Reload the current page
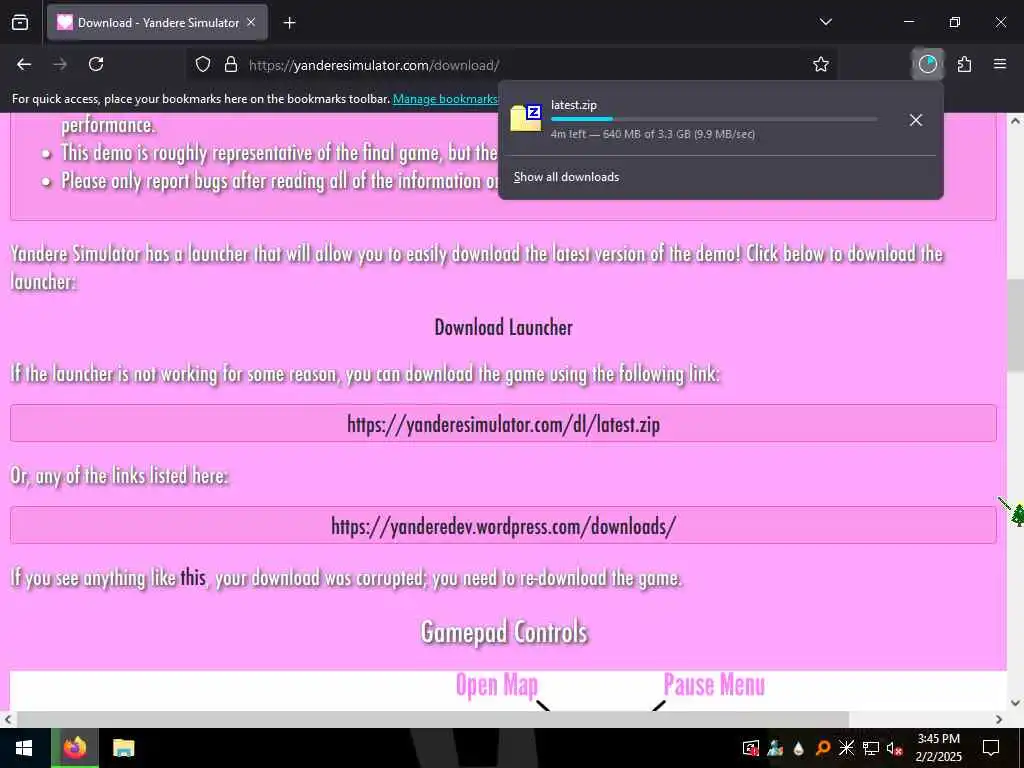This screenshot has width=1024, height=768. coord(96,64)
